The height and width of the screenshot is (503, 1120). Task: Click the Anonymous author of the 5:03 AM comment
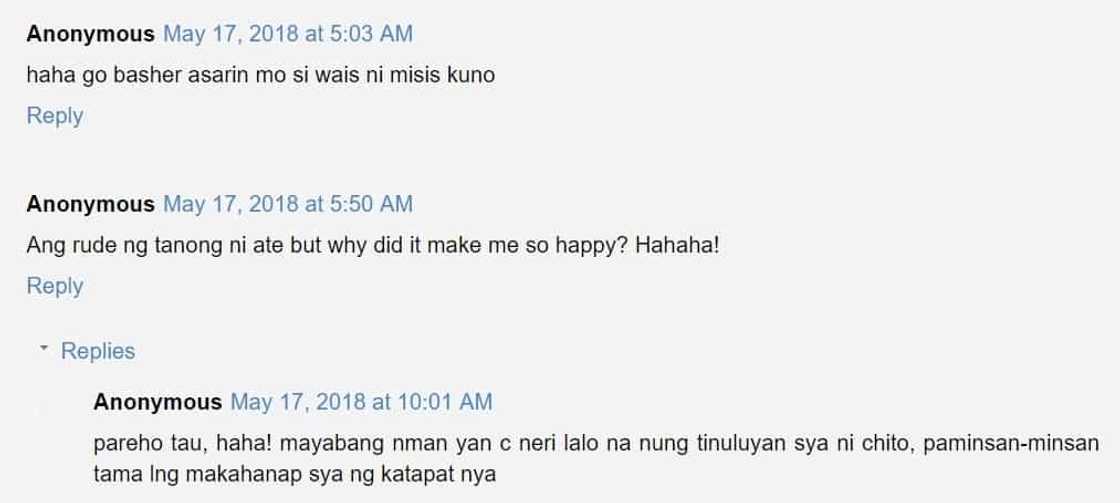91,34
